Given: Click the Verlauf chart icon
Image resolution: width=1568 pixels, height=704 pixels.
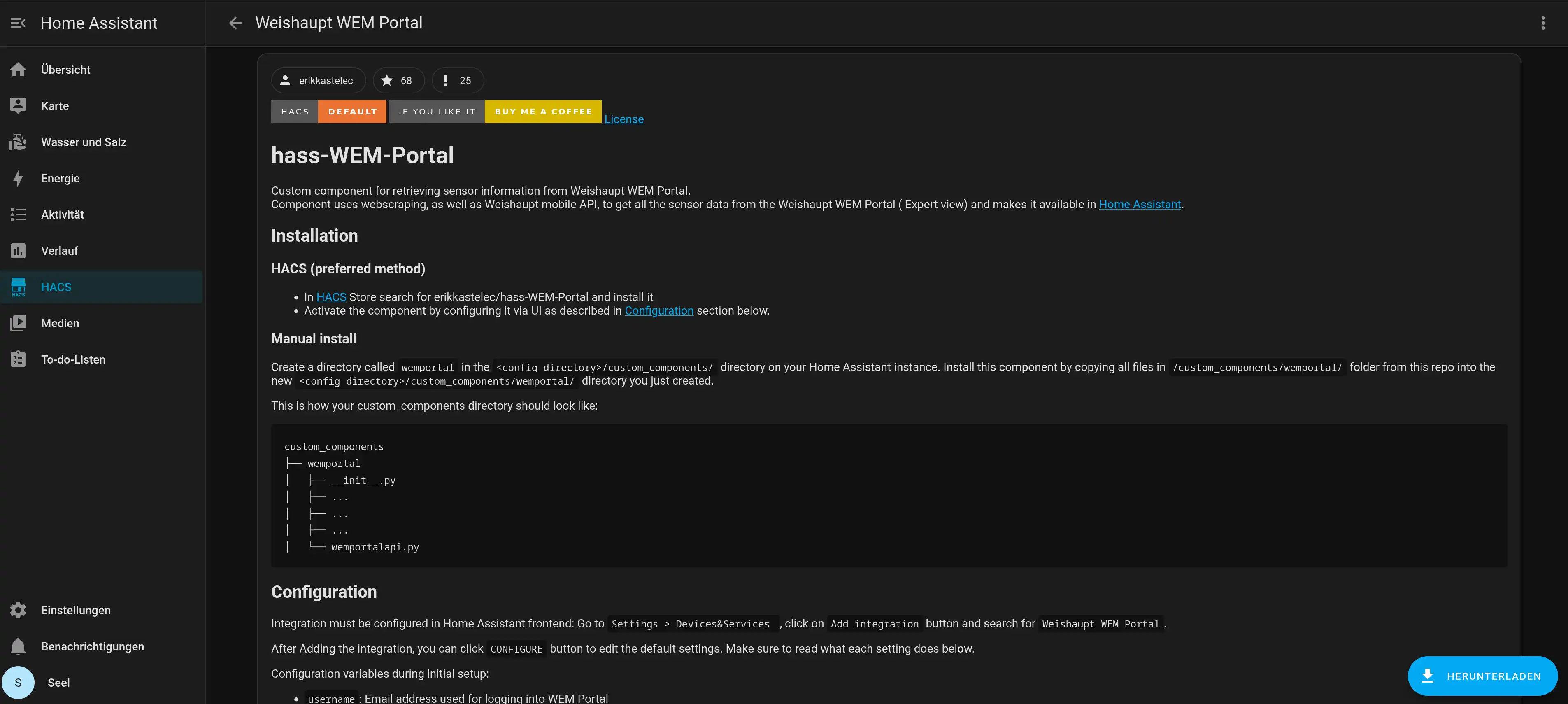Looking at the screenshot, I should [18, 250].
